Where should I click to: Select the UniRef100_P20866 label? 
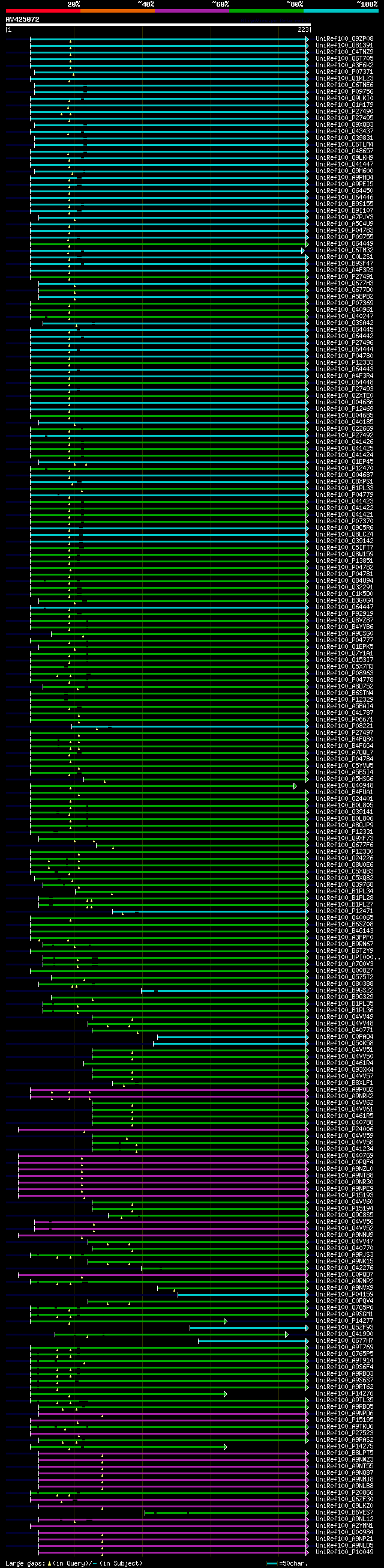[x=344, y=1493]
